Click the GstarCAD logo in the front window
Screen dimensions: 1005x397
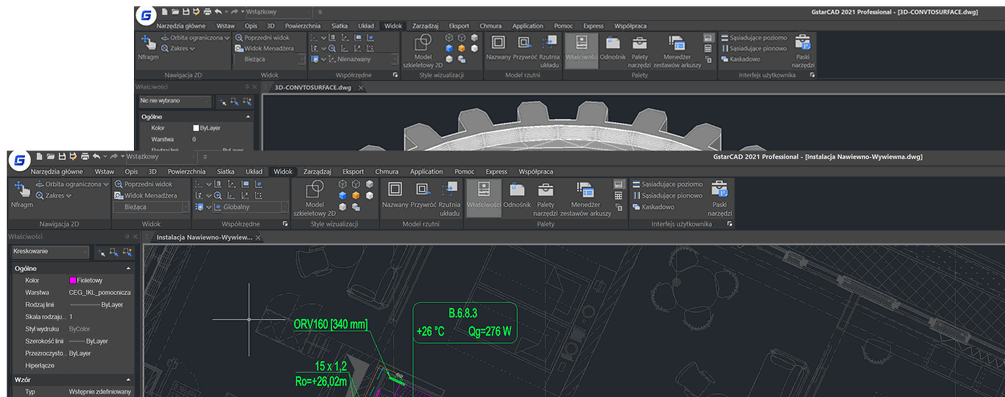point(20,160)
